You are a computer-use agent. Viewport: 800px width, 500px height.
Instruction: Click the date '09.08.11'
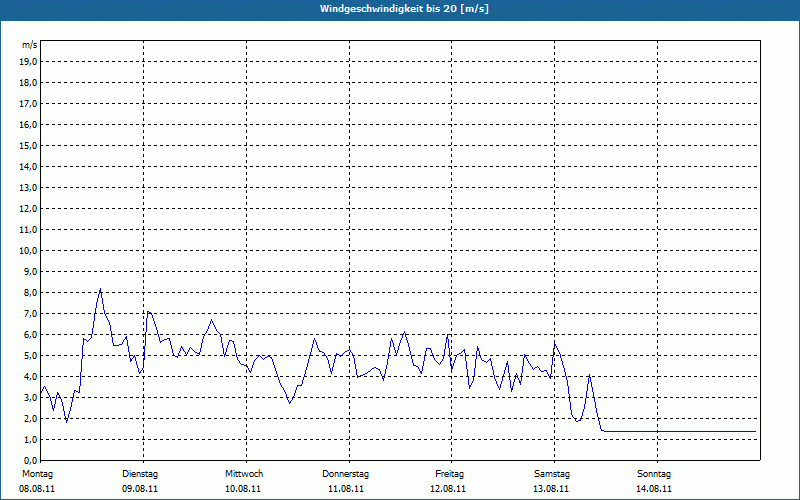click(x=140, y=489)
